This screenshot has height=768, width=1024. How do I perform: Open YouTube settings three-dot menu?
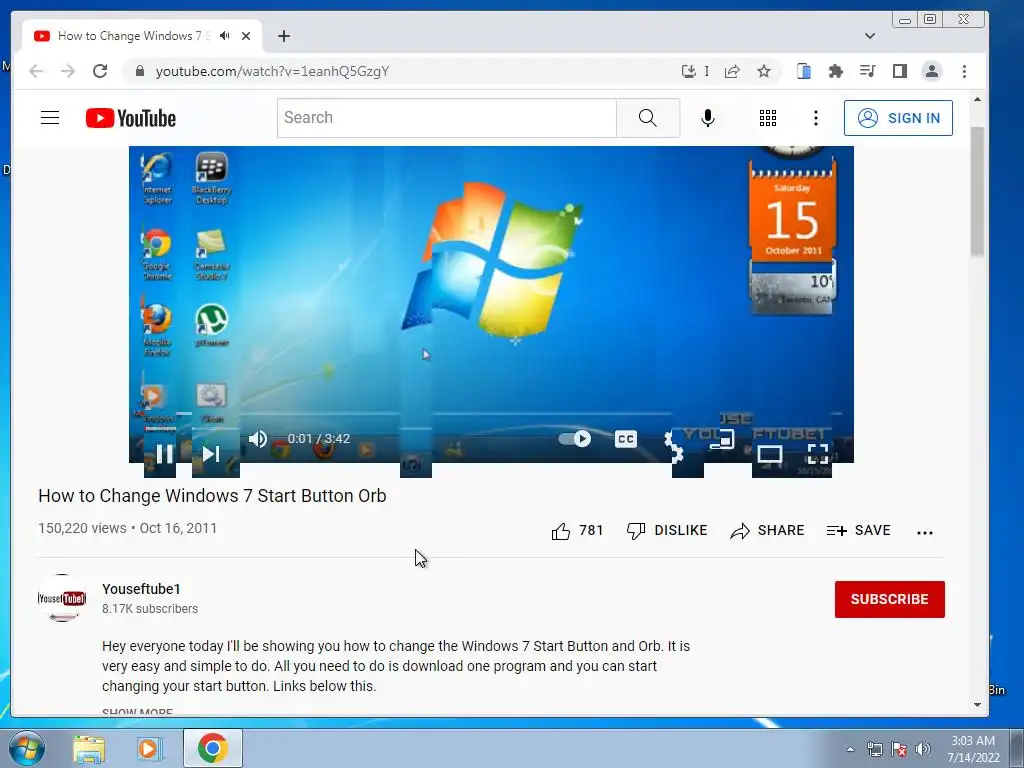tap(816, 118)
